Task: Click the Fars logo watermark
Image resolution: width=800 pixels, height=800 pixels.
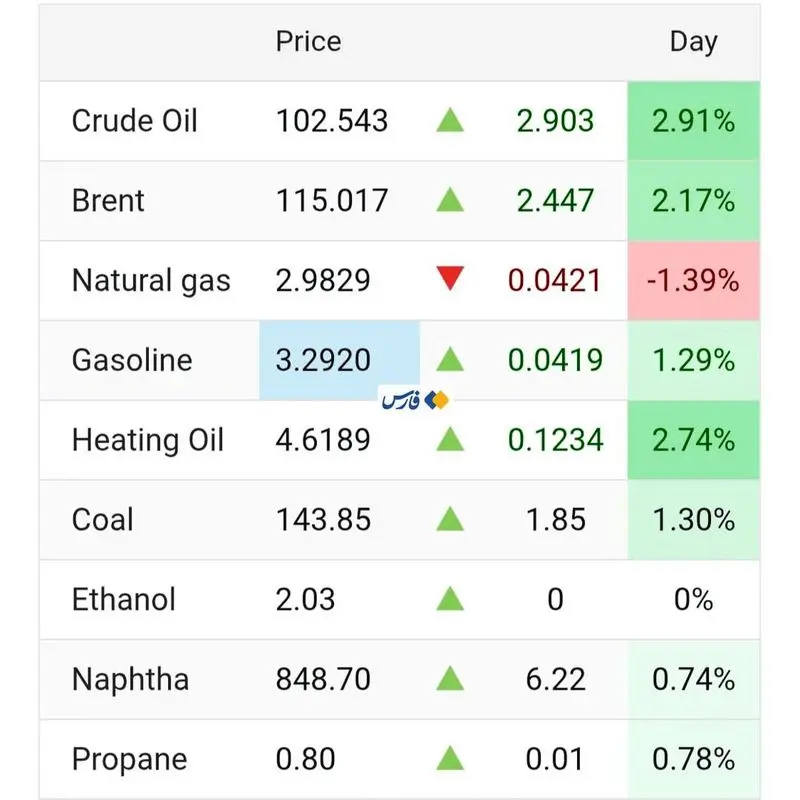Action: point(415,400)
